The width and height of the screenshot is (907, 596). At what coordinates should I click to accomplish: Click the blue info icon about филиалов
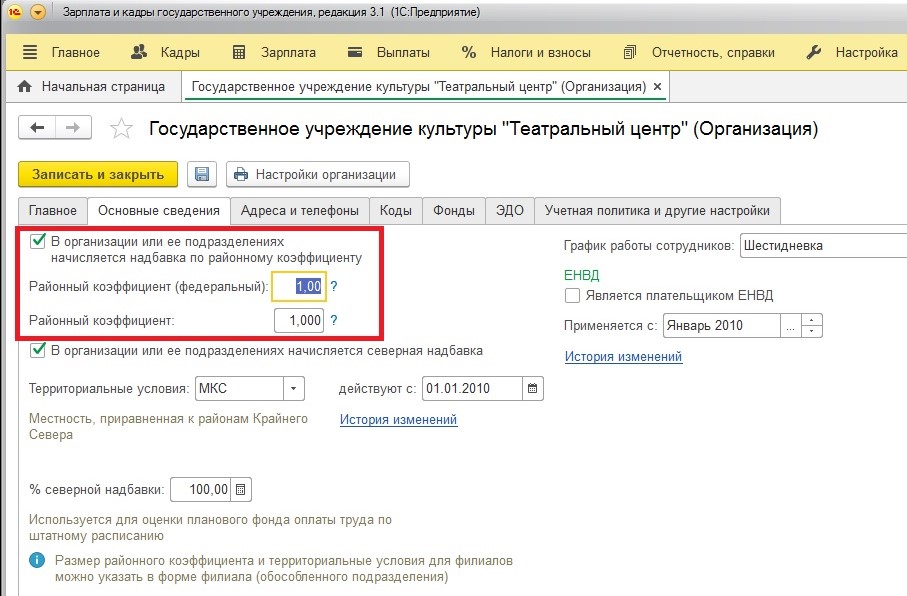click(x=37, y=560)
